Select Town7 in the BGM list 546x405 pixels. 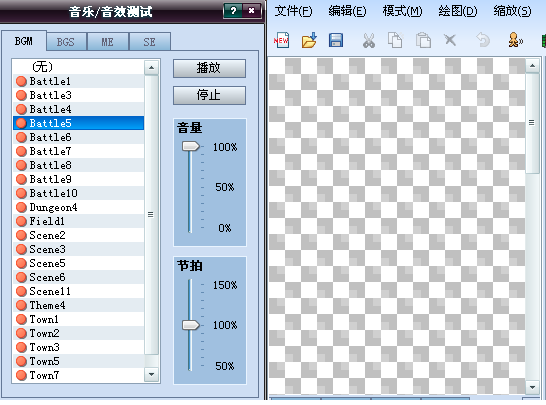click(x=78, y=375)
